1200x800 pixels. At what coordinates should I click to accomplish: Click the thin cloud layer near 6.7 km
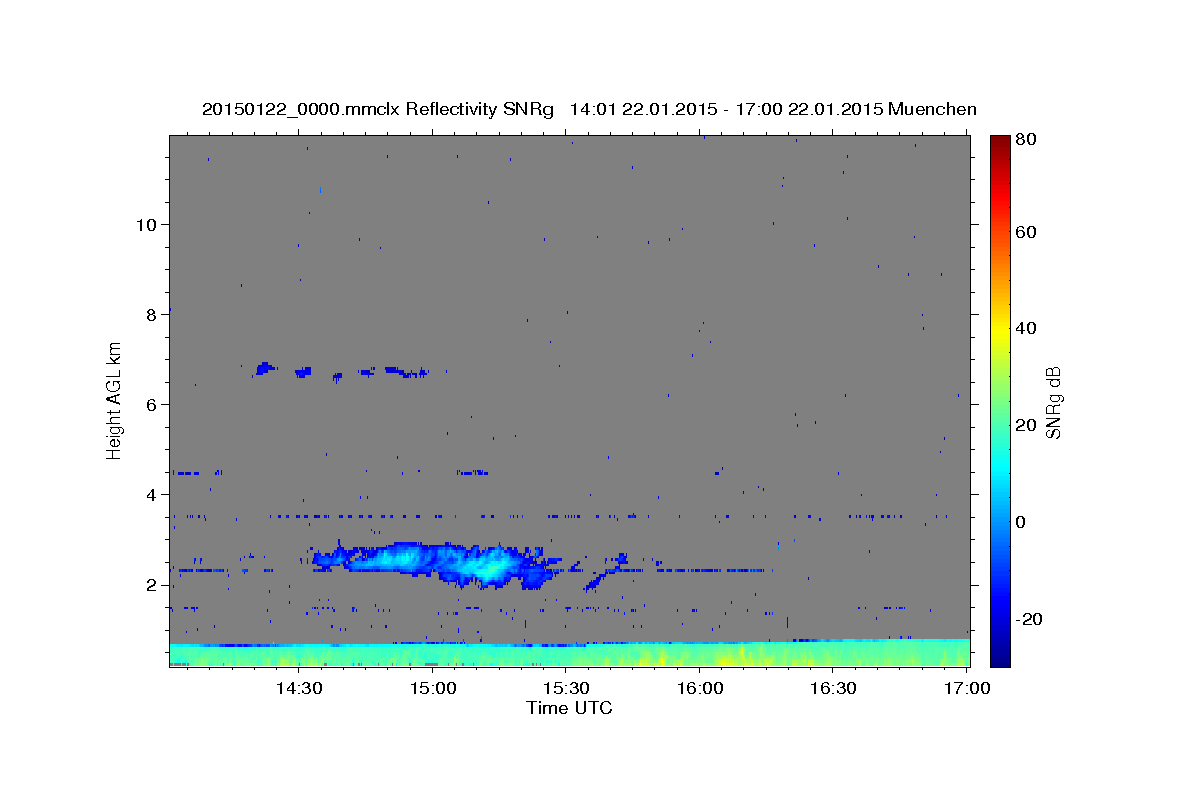click(340, 371)
